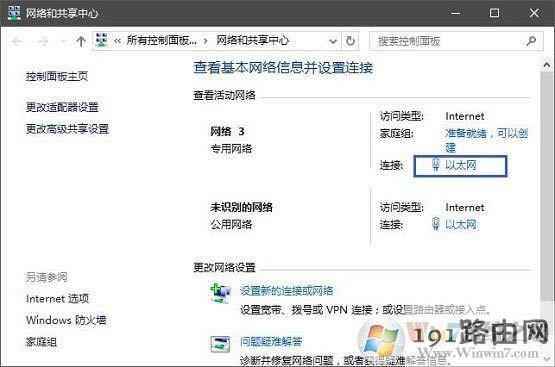555x367 pixels.
Task: Expand the breadcrumb double-chevron before 所有控制面板
Action: (117, 41)
